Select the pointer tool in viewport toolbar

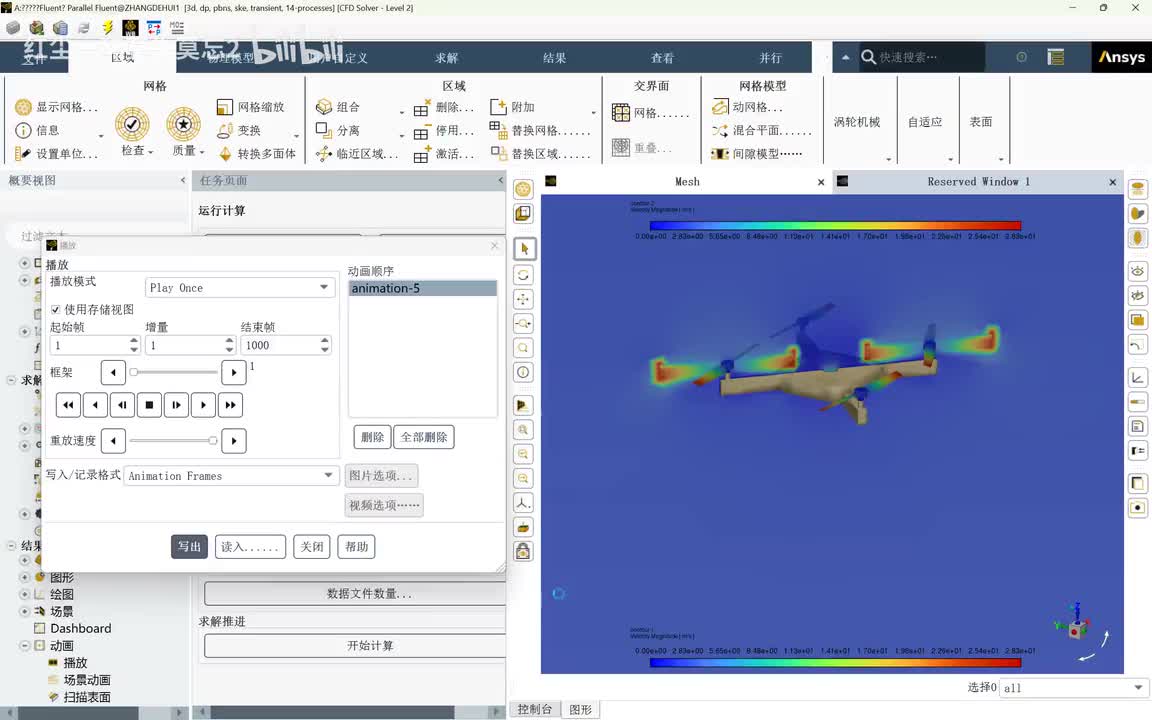[x=524, y=249]
